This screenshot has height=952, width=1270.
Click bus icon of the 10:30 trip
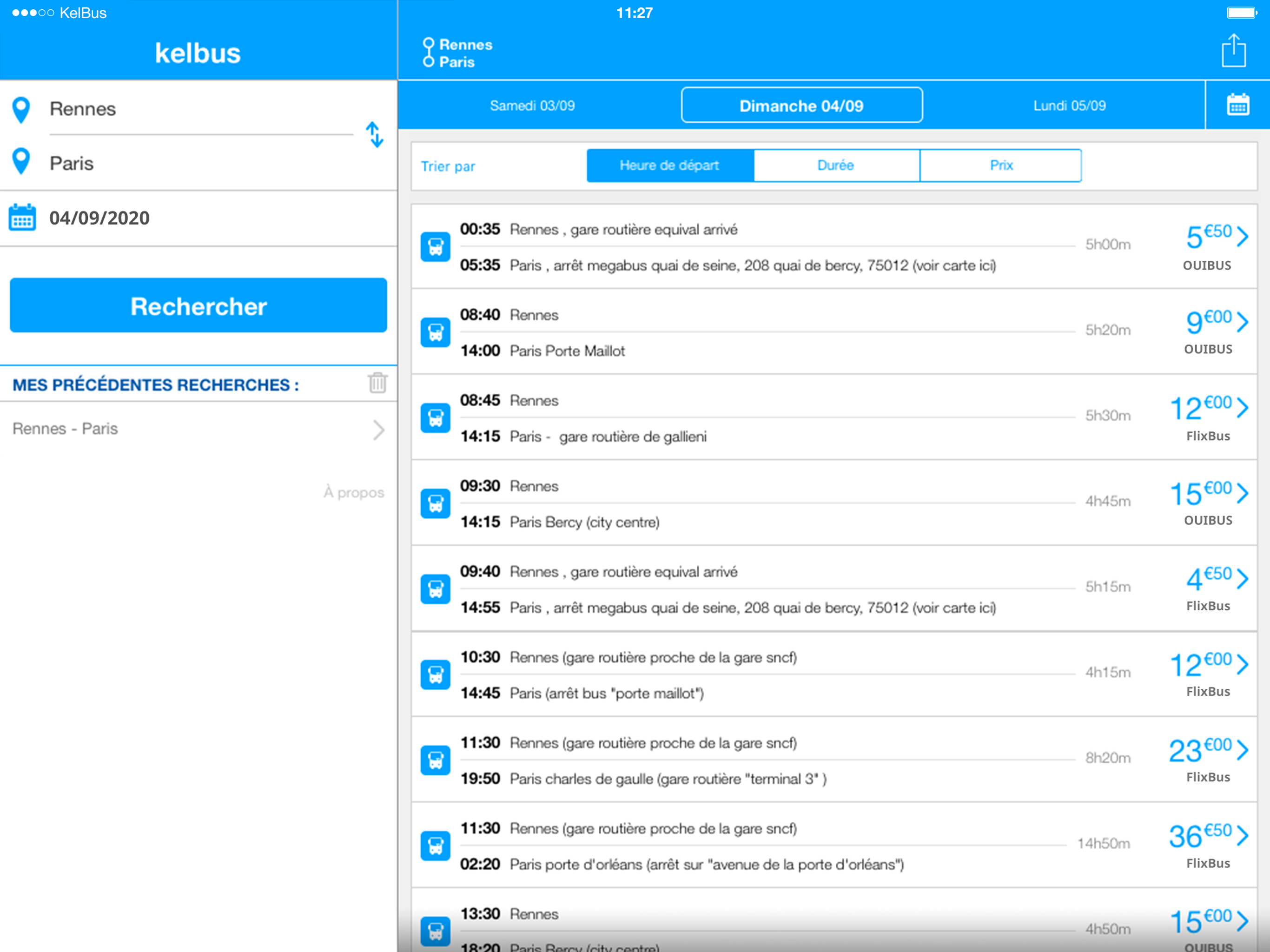pyautogui.click(x=435, y=674)
